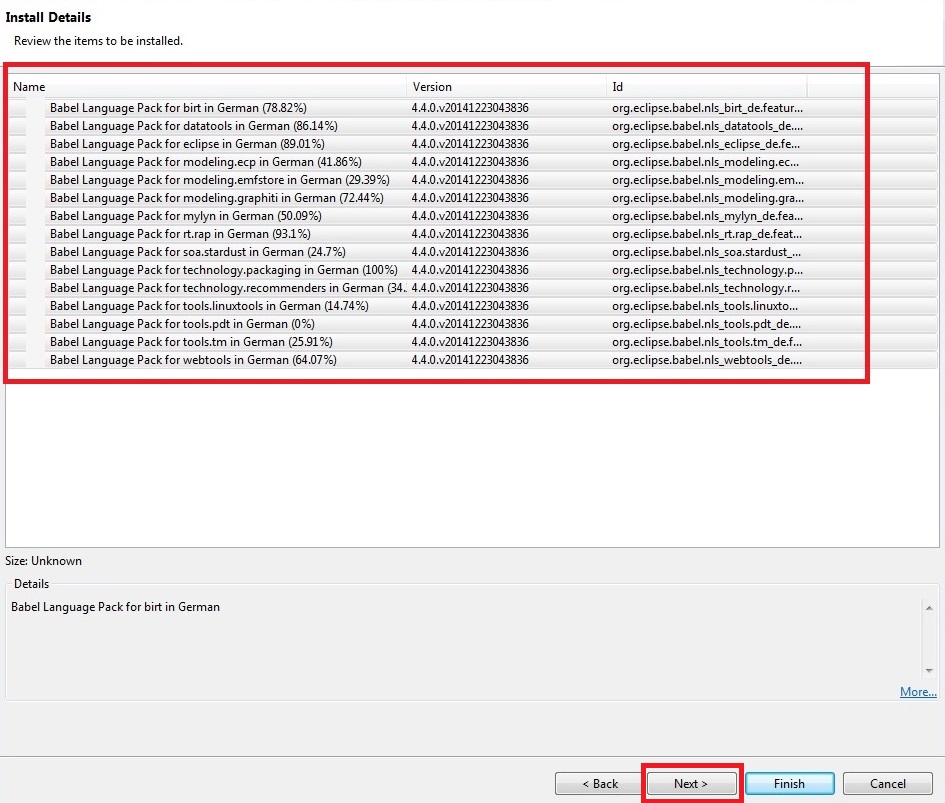Click the Id org.eclipse.babel.nls_eclipse_de.fe...

click(706, 144)
